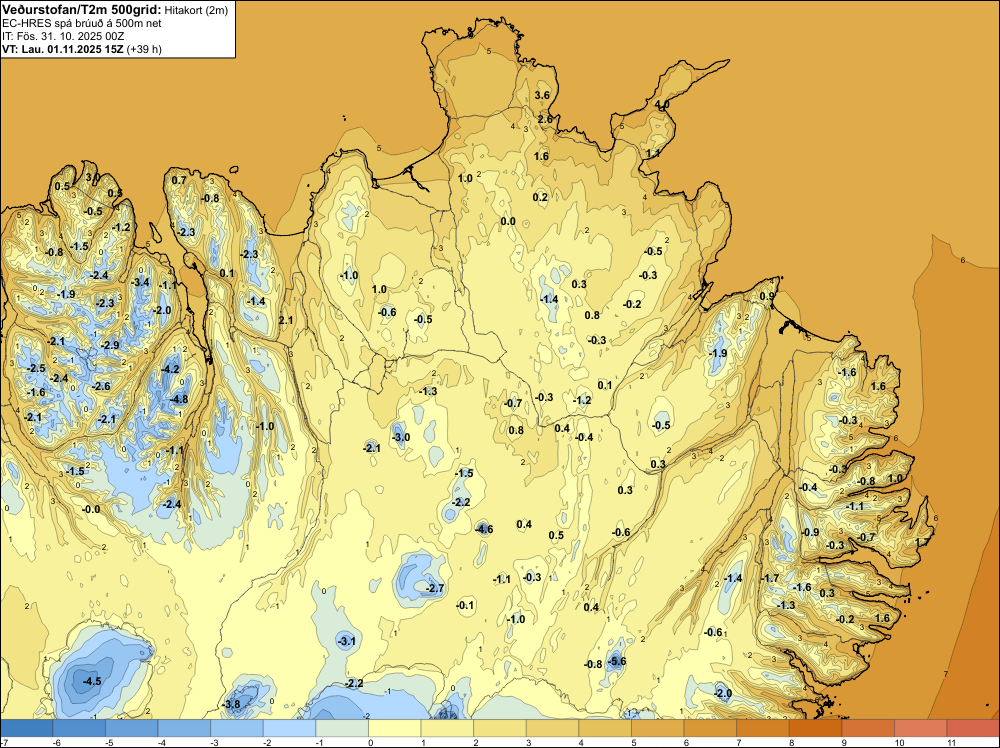Click the '-3.8' temperature label
Image resolution: width=1000 pixels, height=748 pixels.
tap(232, 705)
